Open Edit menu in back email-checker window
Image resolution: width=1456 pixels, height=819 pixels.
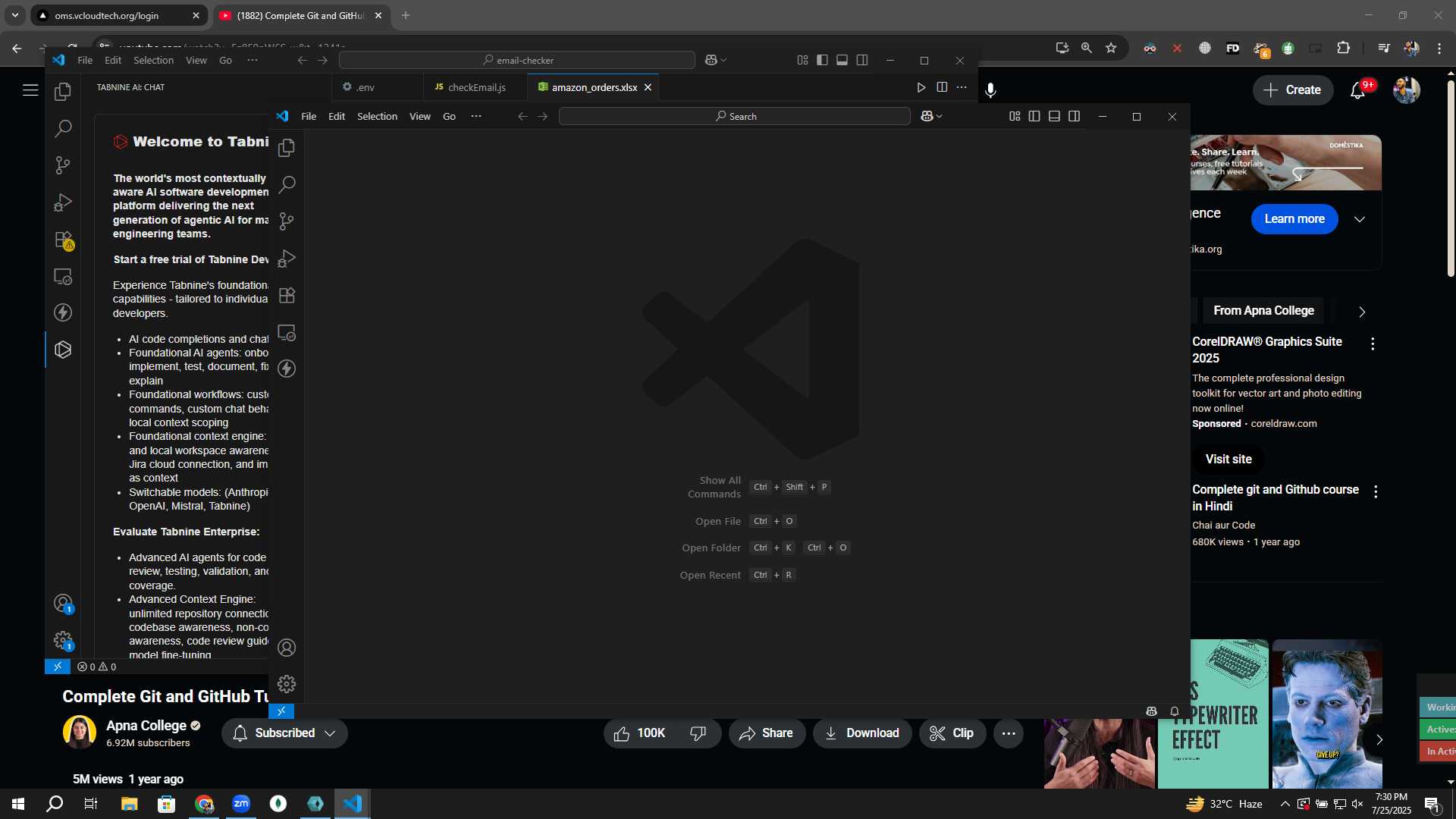pyautogui.click(x=113, y=60)
